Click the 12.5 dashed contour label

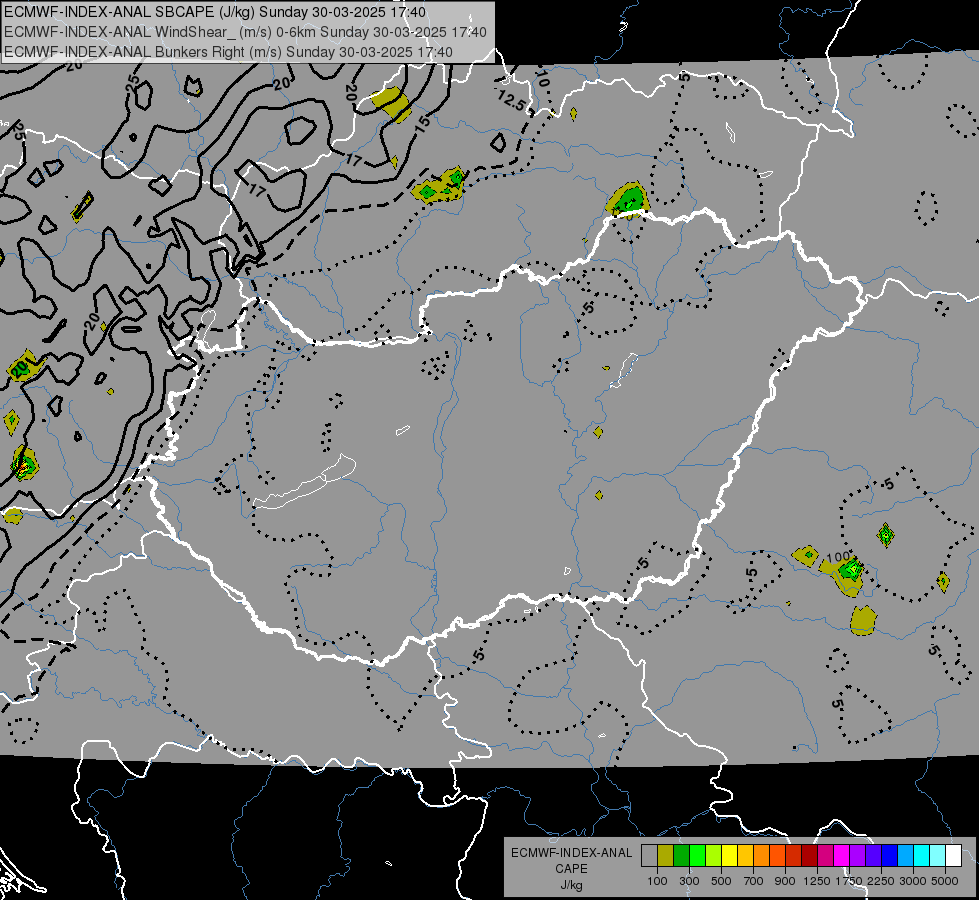512,101
